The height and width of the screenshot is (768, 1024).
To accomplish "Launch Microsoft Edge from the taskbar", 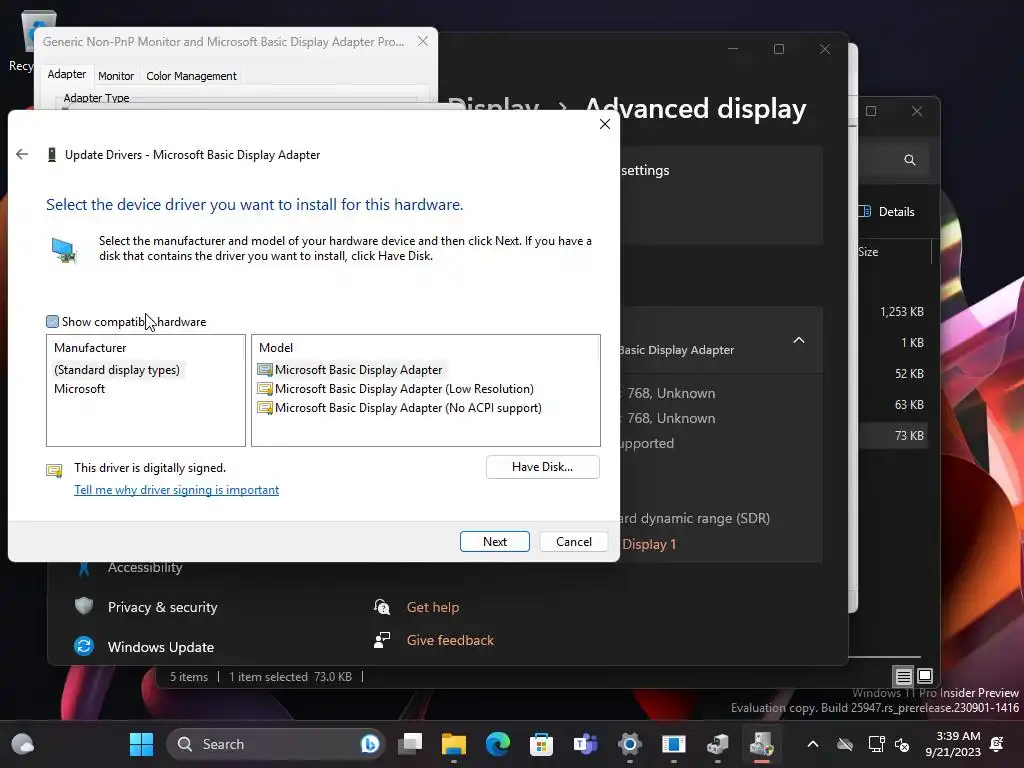I will (x=498, y=744).
